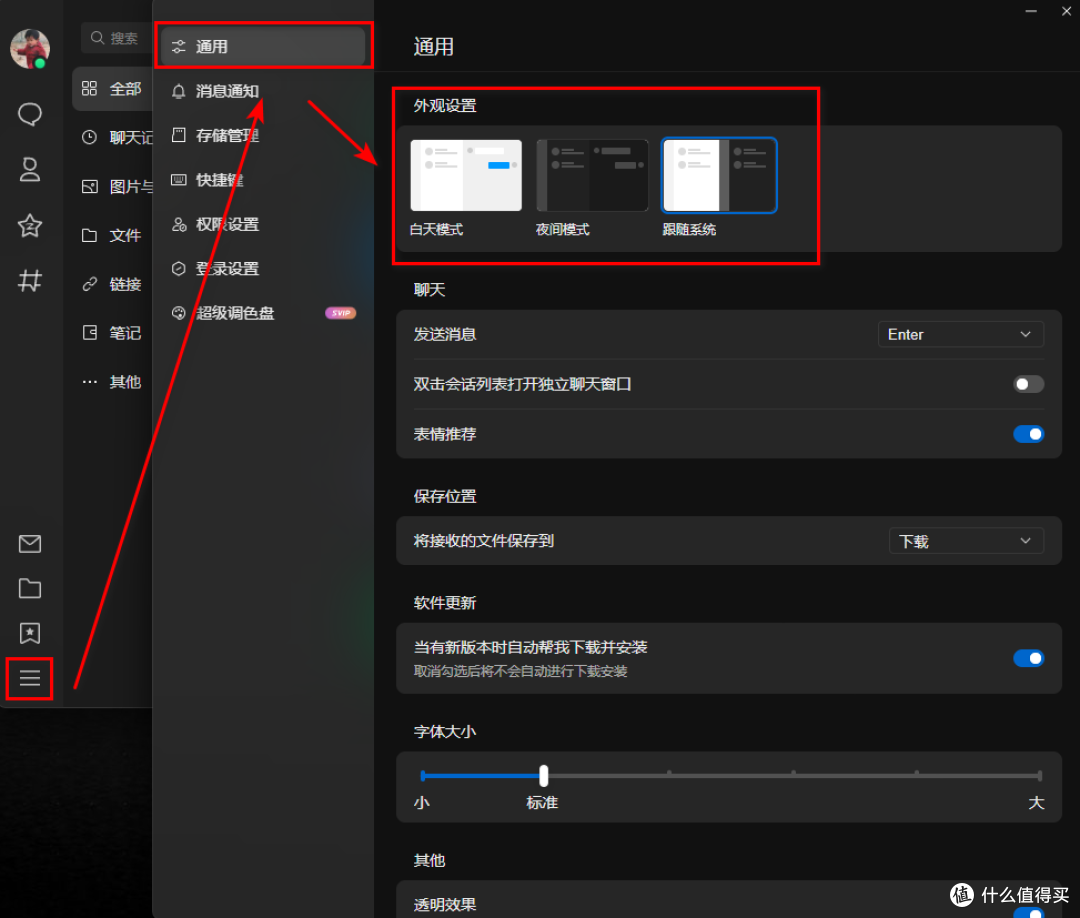
Task: Disable automatic update download toggle
Action: [x=1028, y=658]
